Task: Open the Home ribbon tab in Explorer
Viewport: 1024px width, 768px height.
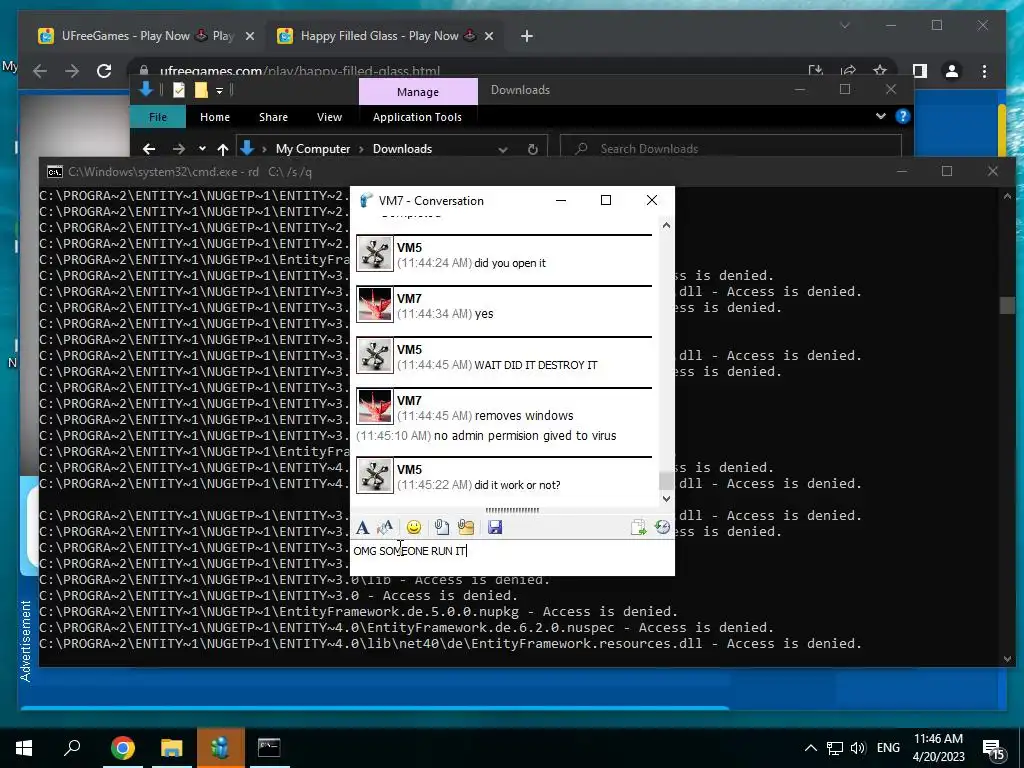Action: pos(215,117)
